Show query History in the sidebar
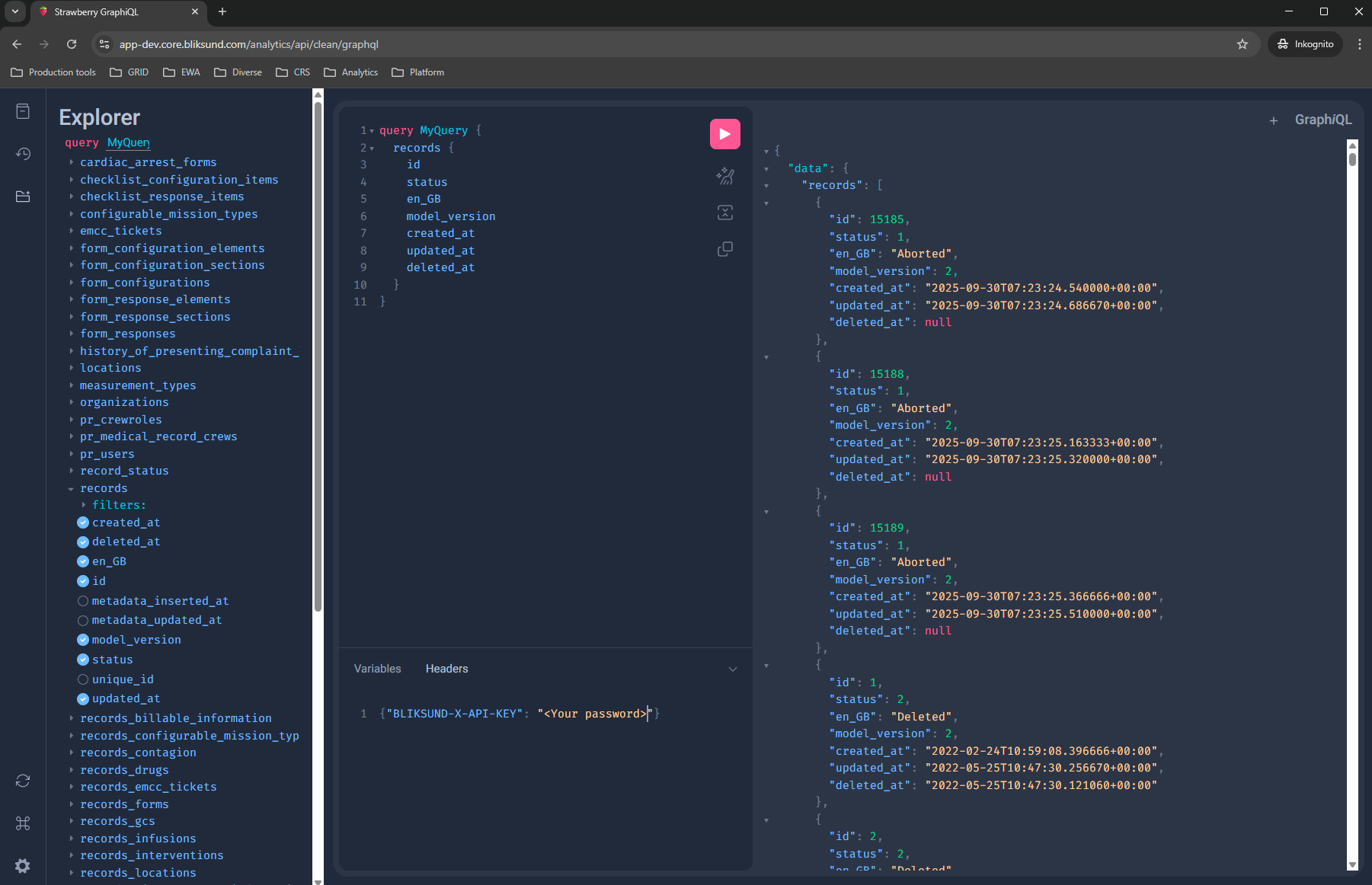 (23, 154)
